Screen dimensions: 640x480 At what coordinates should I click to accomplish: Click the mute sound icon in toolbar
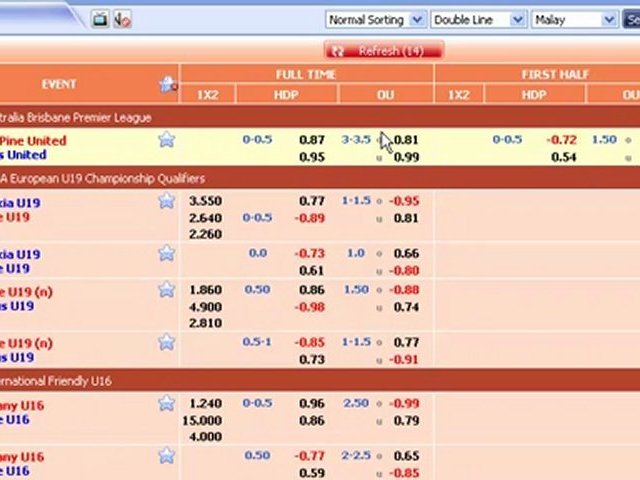[122, 19]
